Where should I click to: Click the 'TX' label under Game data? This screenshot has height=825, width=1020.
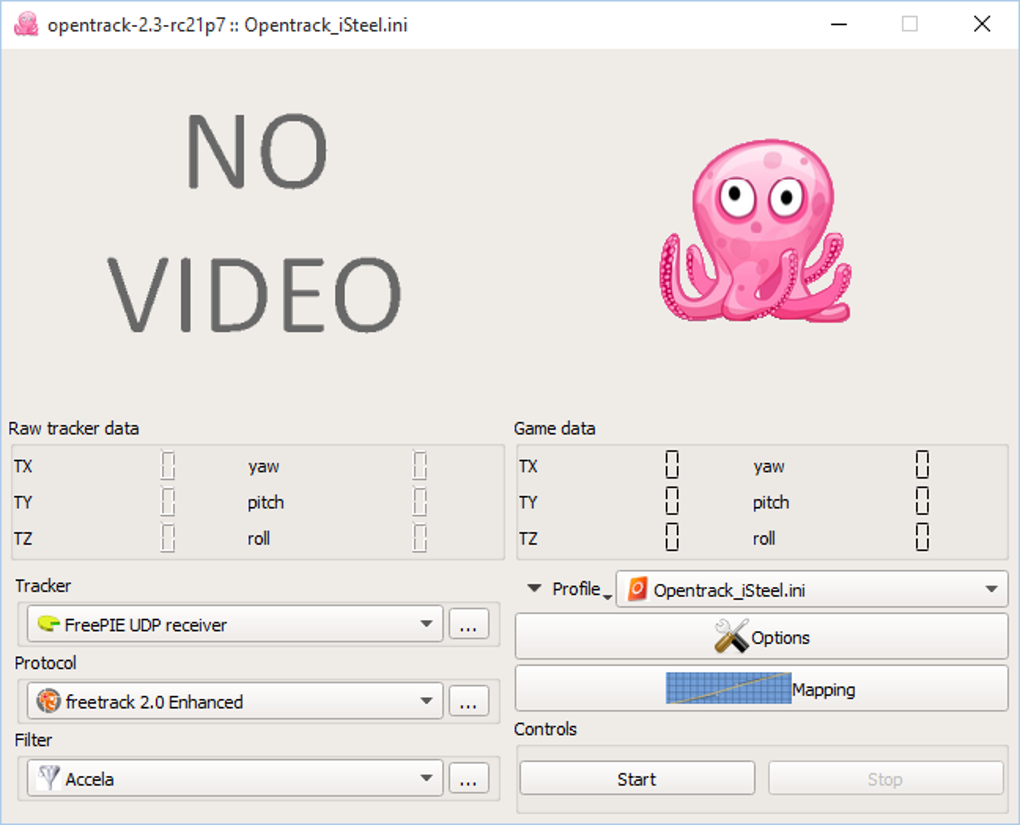(528, 466)
